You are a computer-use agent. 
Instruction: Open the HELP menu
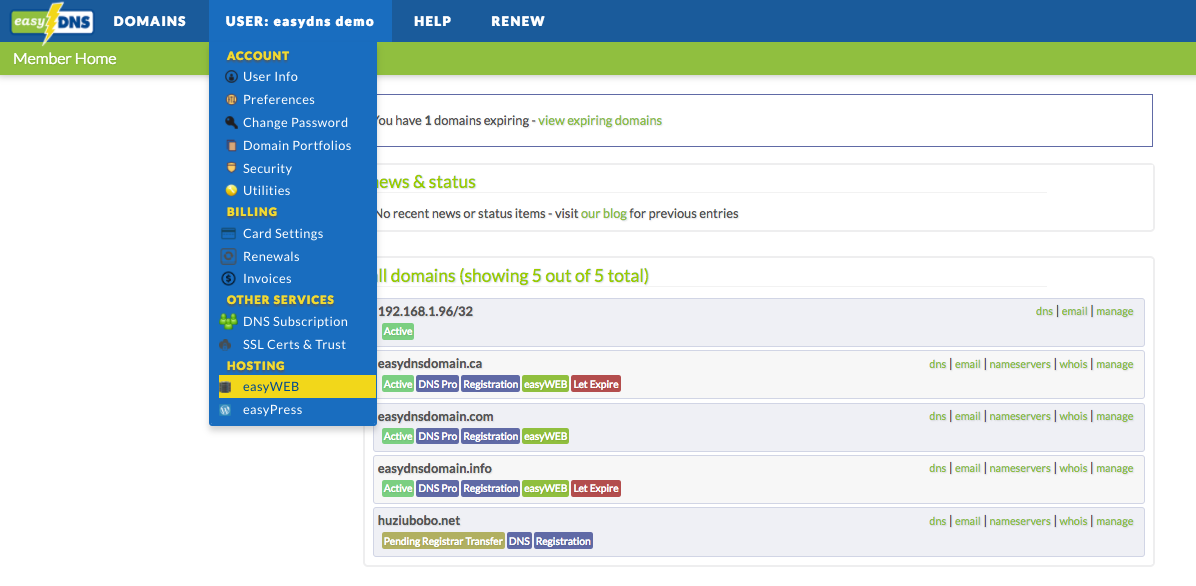432,21
